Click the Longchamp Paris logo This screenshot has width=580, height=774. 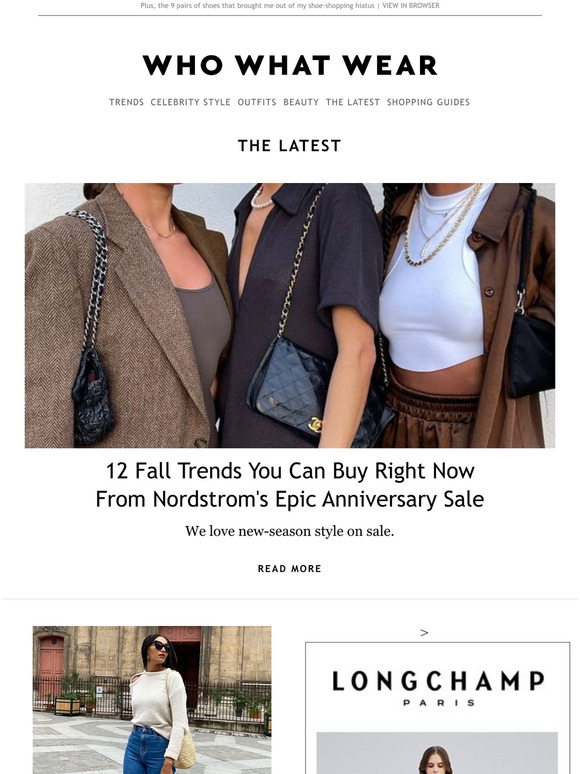point(438,688)
